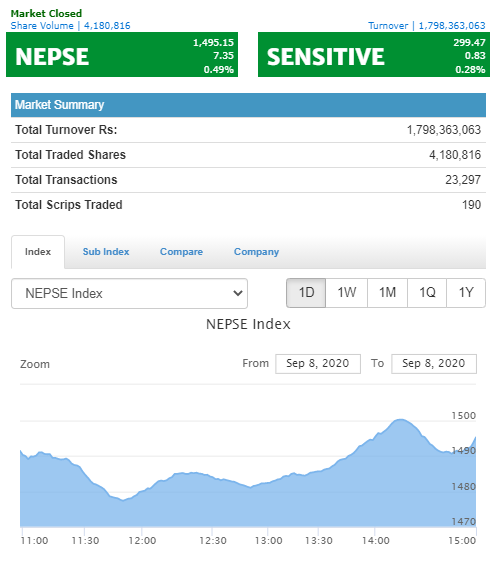Click the Total Turnover Rs row
Viewport: 493px width, 564px height.
point(248,130)
